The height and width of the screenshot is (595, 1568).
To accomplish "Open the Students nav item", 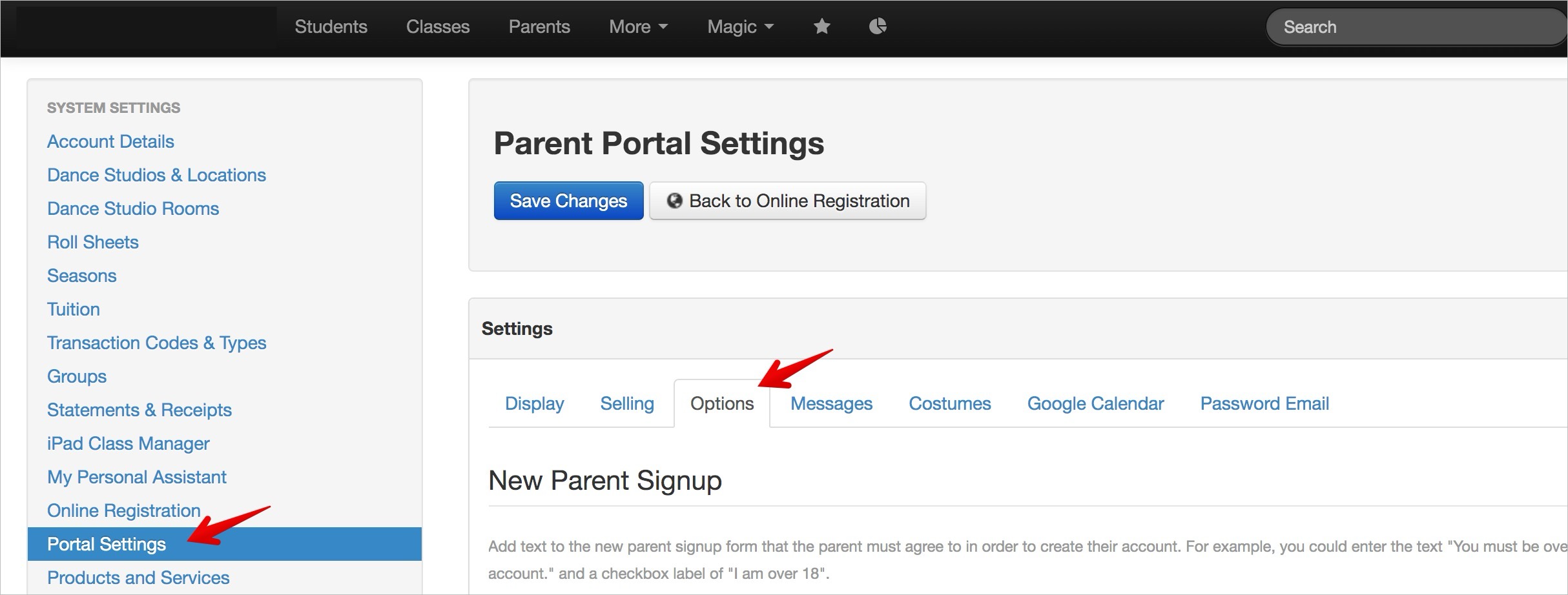I will point(331,26).
